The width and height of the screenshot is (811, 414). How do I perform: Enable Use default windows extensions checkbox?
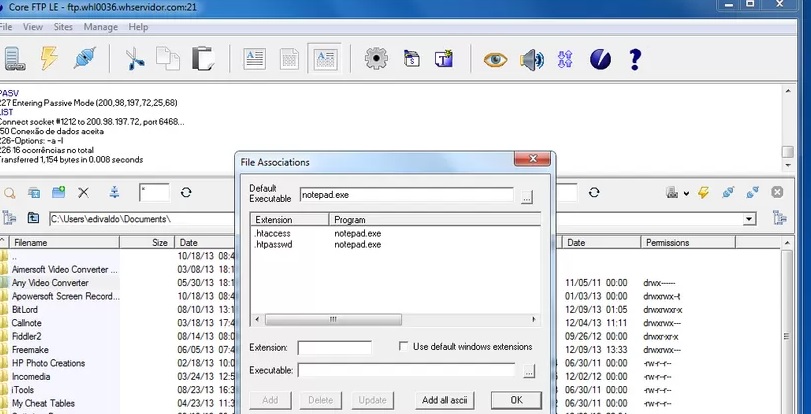pyautogui.click(x=403, y=346)
